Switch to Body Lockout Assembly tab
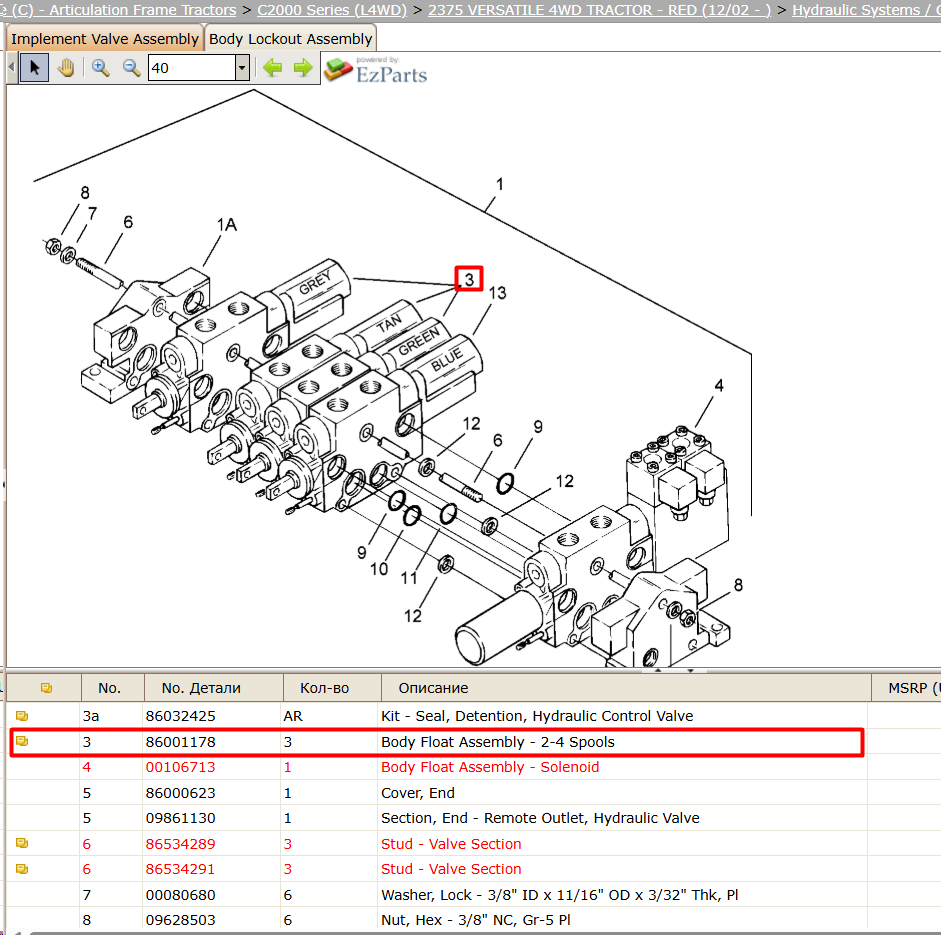Viewport: 941px width, 935px height. [x=290, y=39]
